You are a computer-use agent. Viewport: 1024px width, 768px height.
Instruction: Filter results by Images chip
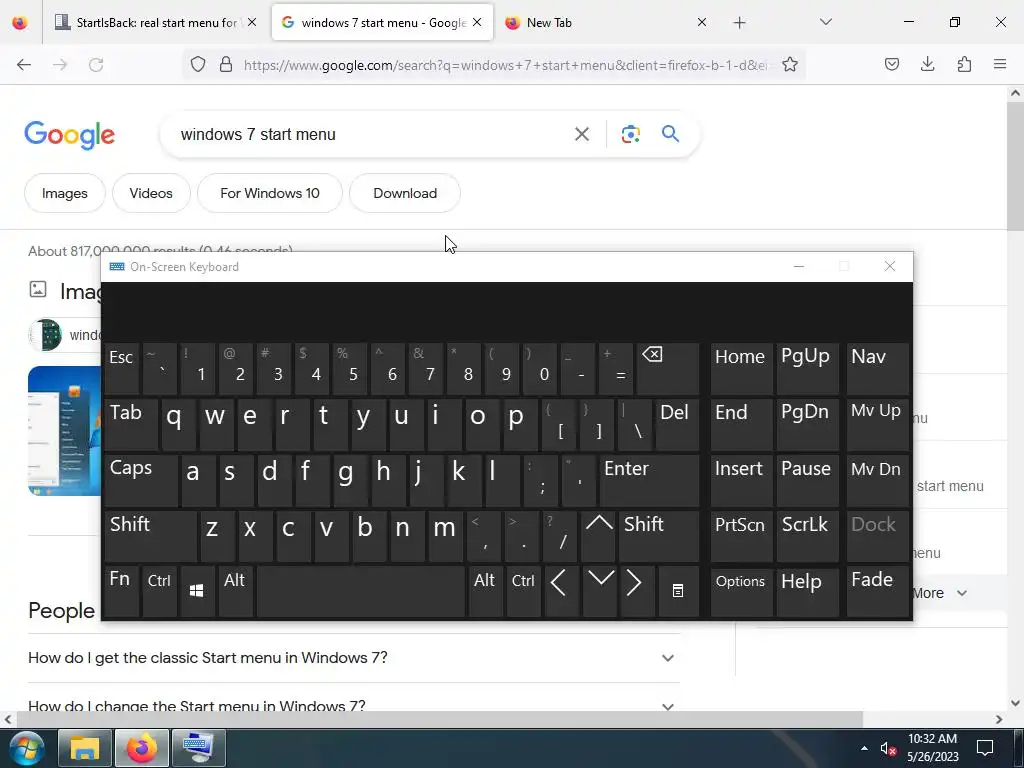[x=65, y=193]
